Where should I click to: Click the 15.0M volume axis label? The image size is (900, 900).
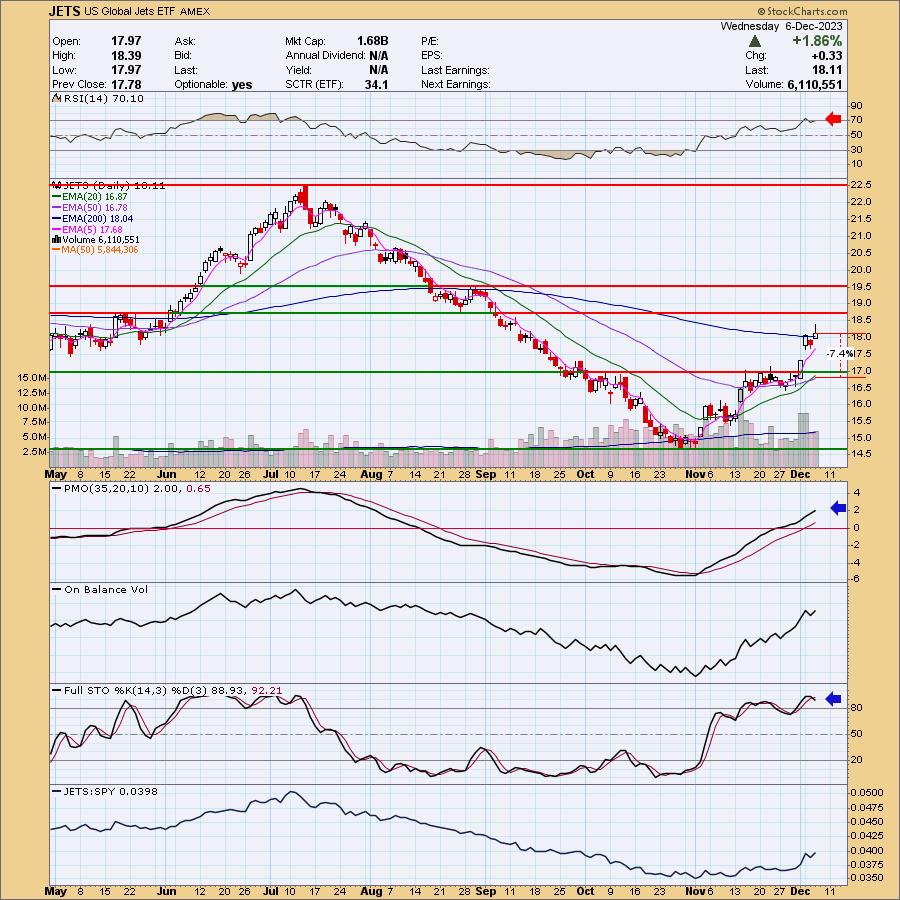point(32,378)
